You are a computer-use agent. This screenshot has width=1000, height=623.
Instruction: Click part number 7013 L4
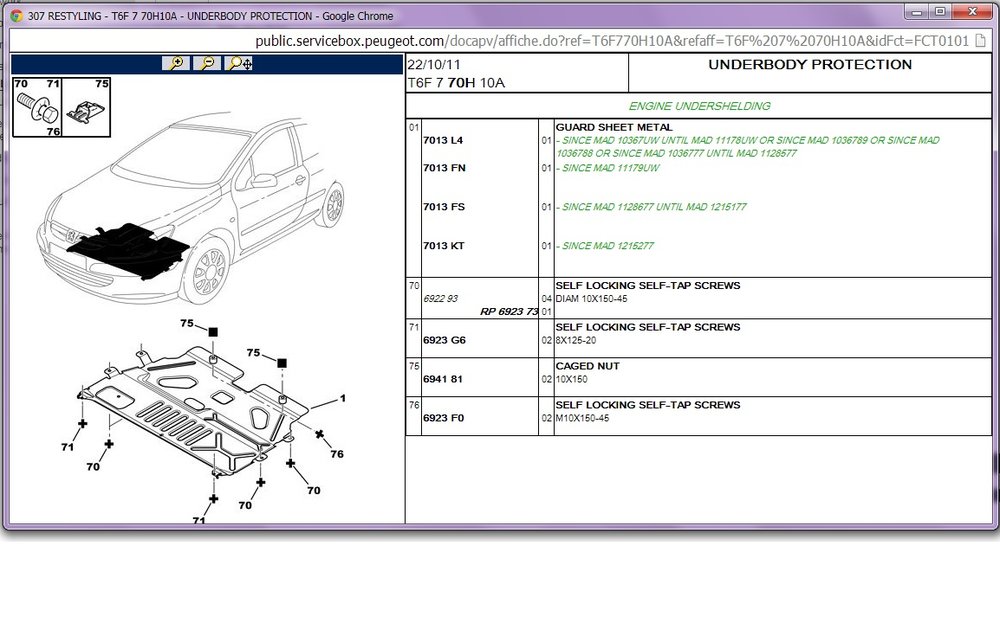[443, 140]
